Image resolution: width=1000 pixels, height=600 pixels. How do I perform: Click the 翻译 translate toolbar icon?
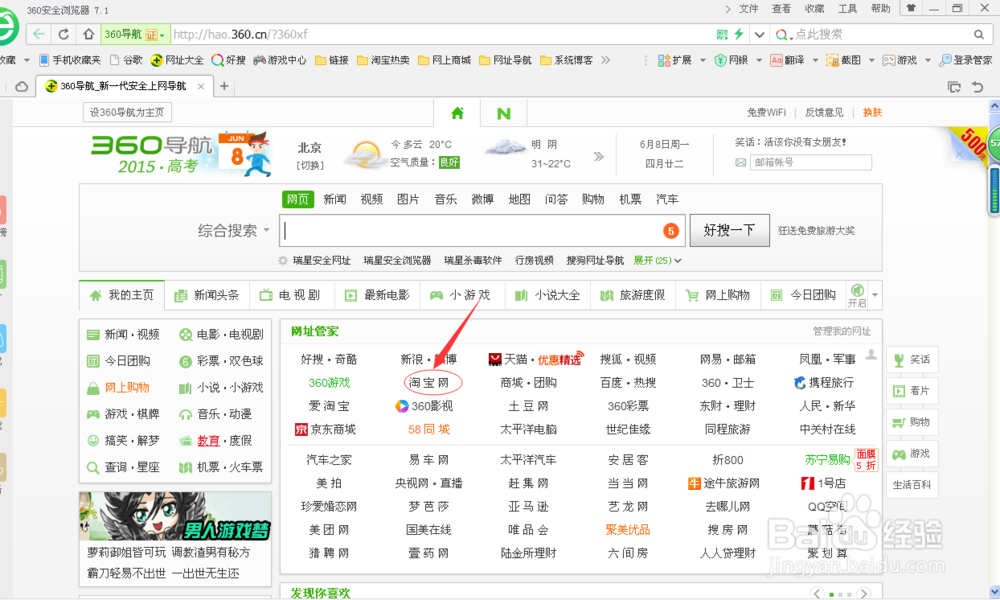787,60
